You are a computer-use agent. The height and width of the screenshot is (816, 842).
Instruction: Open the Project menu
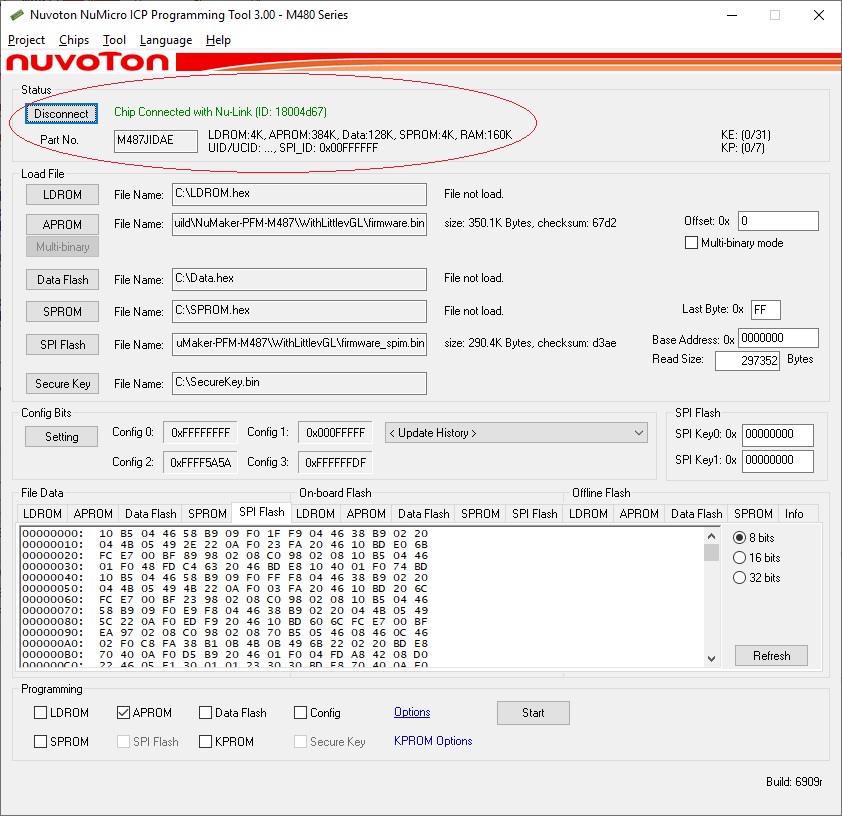pyautogui.click(x=26, y=40)
